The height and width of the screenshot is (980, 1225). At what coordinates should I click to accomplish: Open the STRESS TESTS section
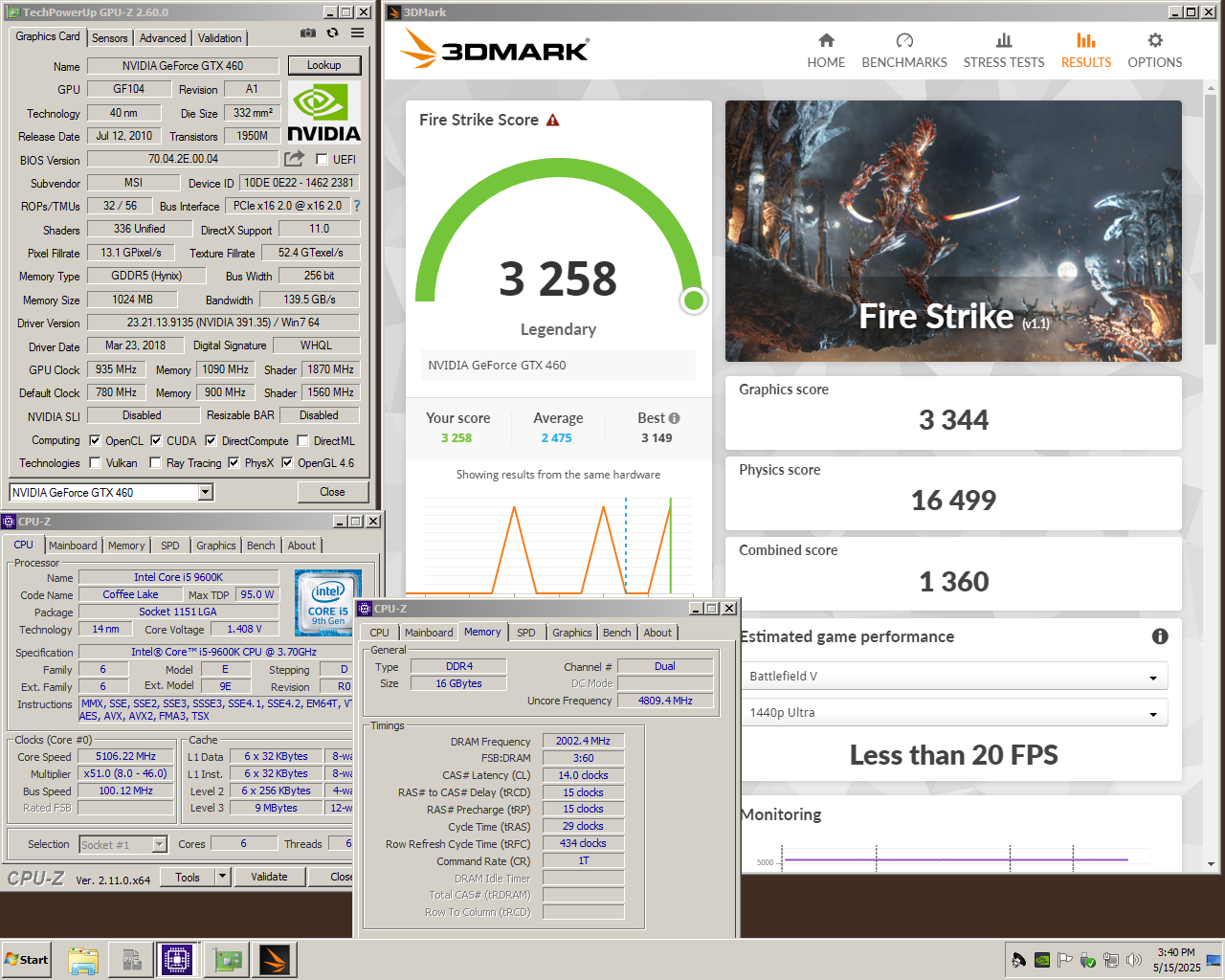click(1004, 51)
